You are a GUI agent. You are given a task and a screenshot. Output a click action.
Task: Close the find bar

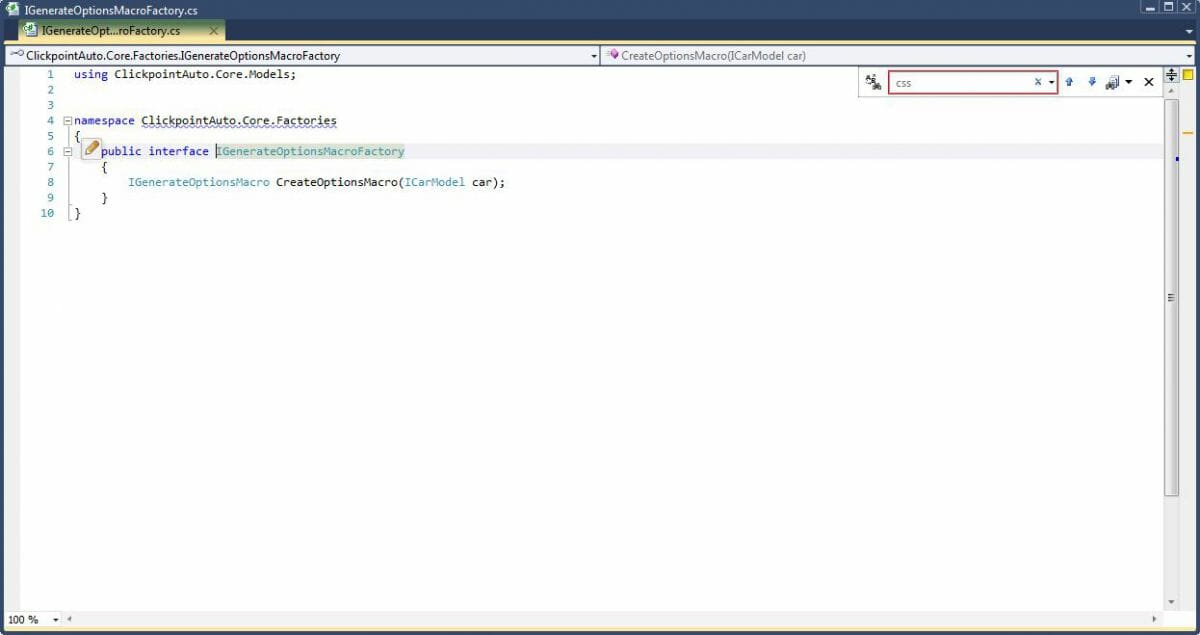coord(1149,82)
